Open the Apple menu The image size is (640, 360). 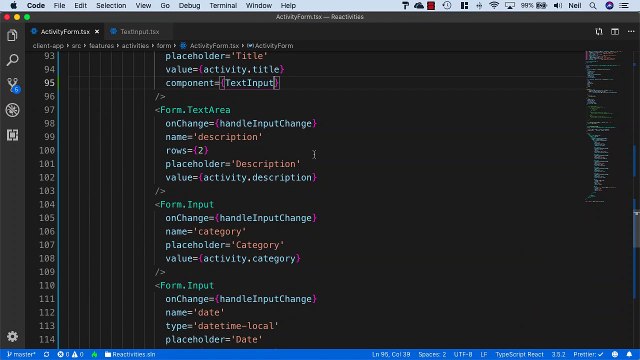(13, 5)
